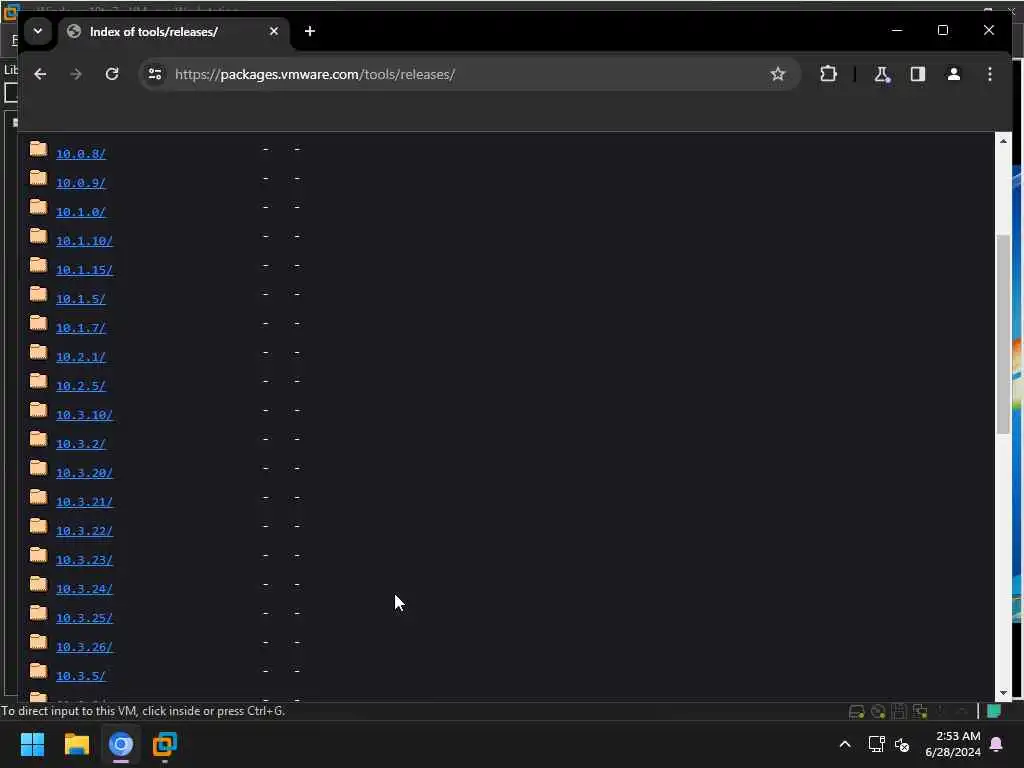This screenshot has height=768, width=1024.
Task: Follow the 10.3.5/ release link
Action: click(x=80, y=676)
